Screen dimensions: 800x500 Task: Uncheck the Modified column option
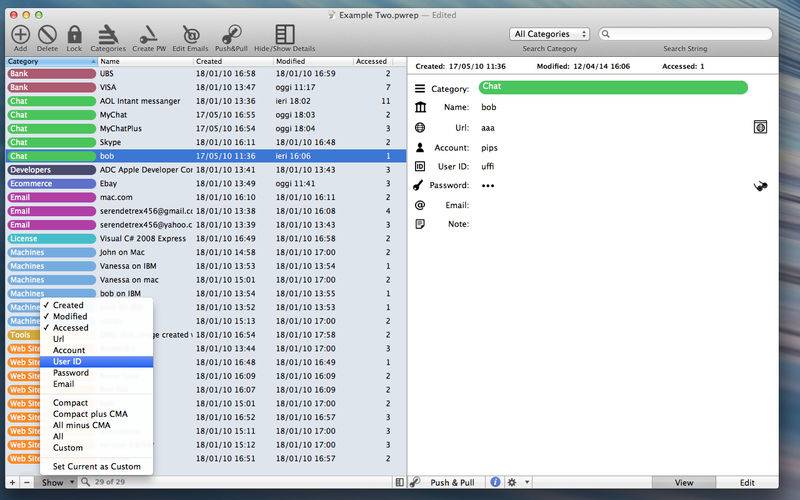[96, 316]
